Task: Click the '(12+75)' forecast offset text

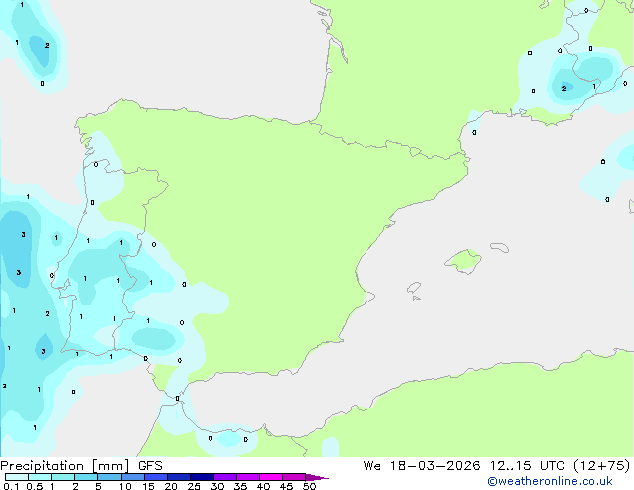Action: 602,466
